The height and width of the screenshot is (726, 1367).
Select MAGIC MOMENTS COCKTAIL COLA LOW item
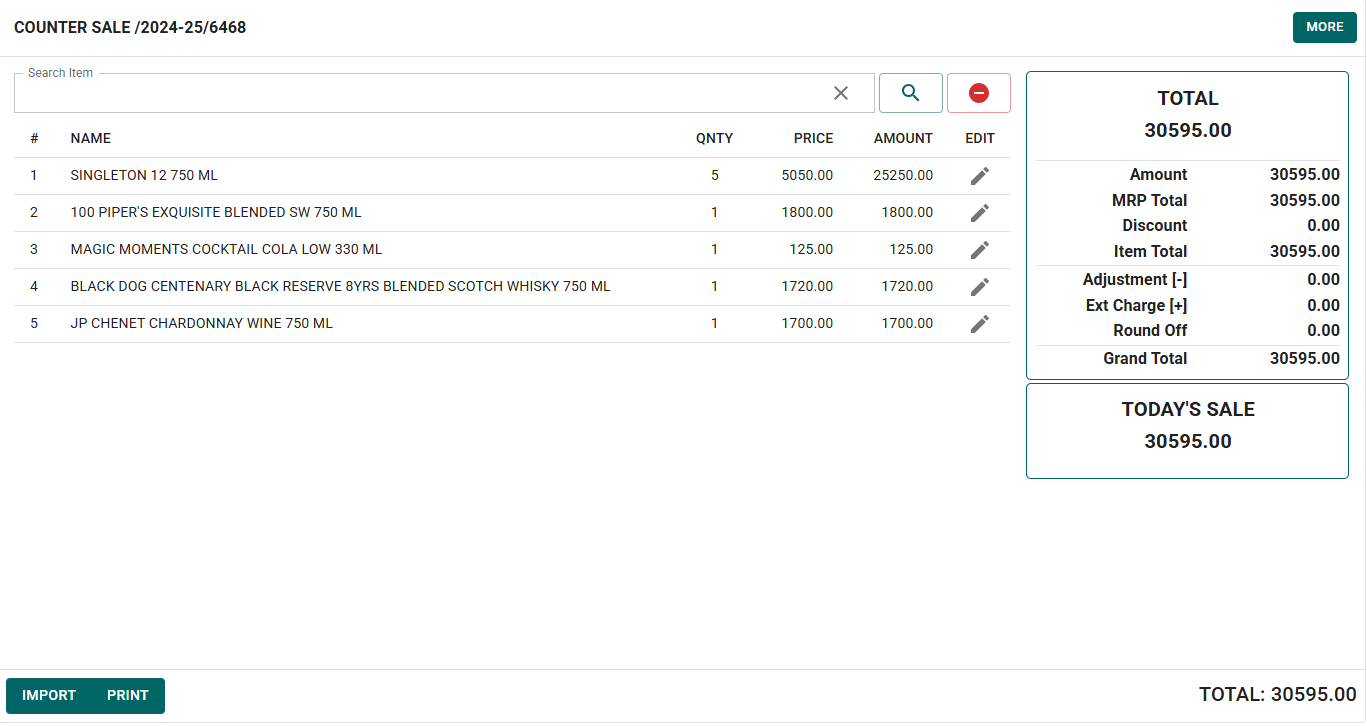226,249
